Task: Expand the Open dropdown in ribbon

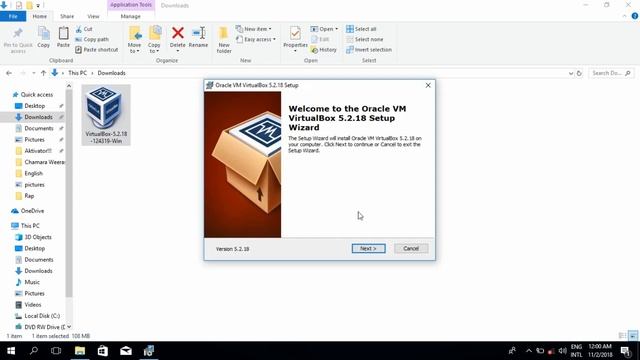Action: (x=324, y=29)
